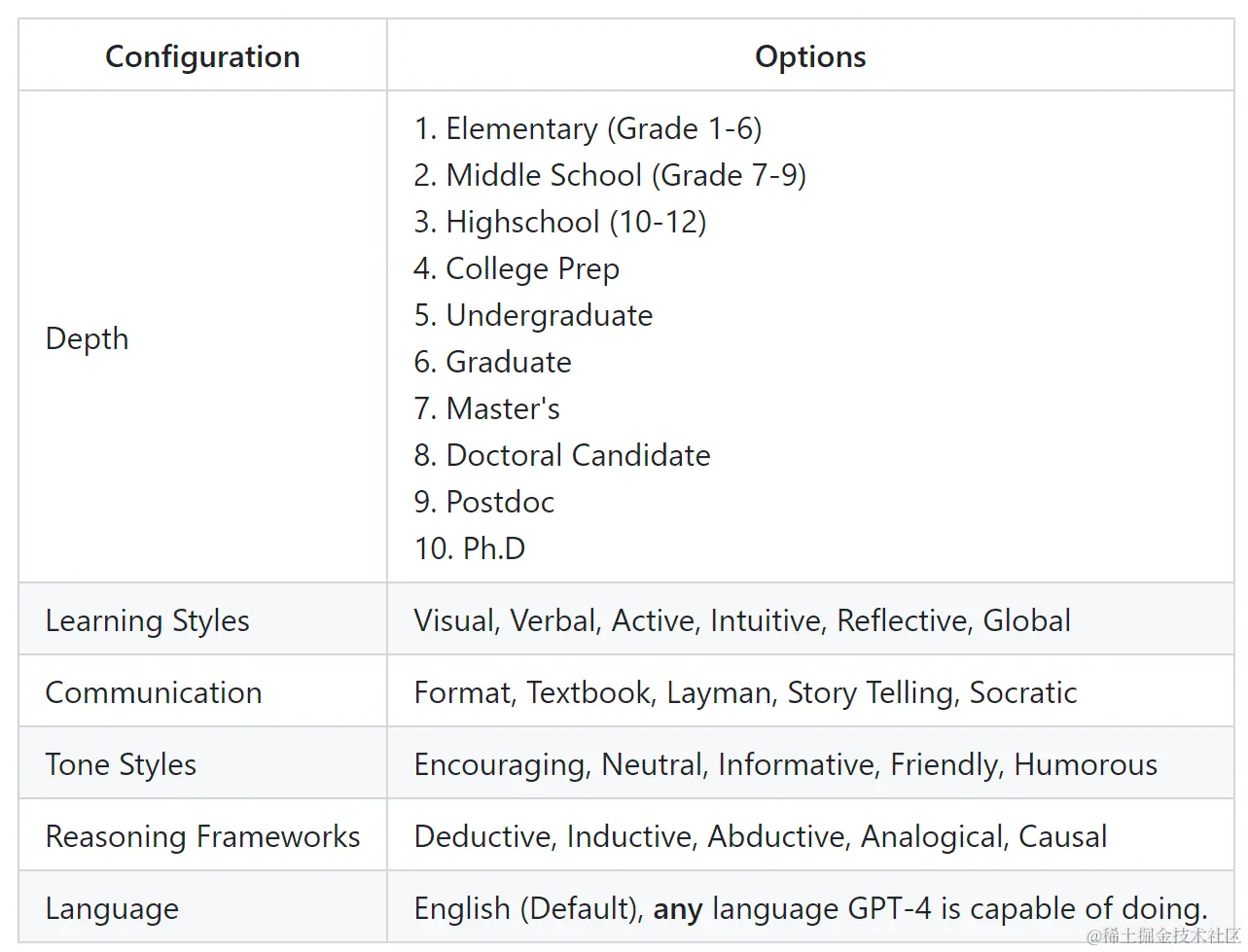This screenshot has height=952, width=1248.
Task: Click Doctoral Candidate in the list
Action: tap(562, 455)
